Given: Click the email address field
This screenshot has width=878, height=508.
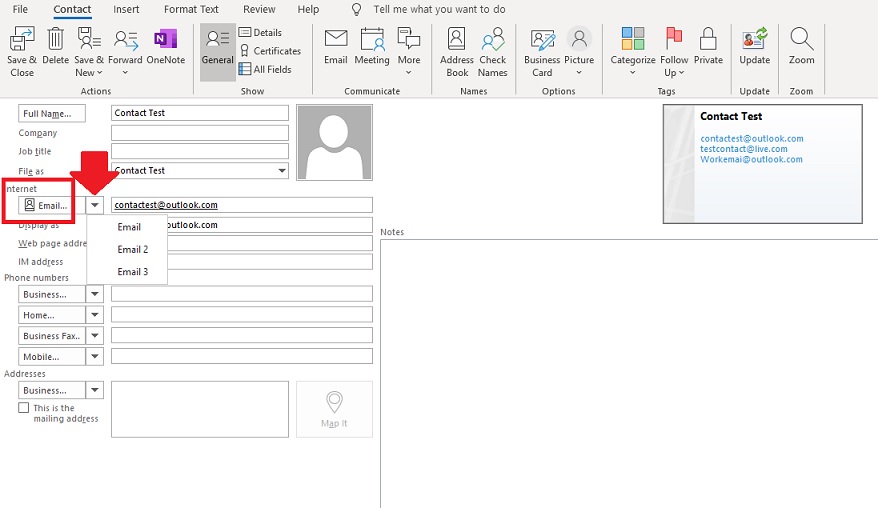Looking at the screenshot, I should coord(242,205).
